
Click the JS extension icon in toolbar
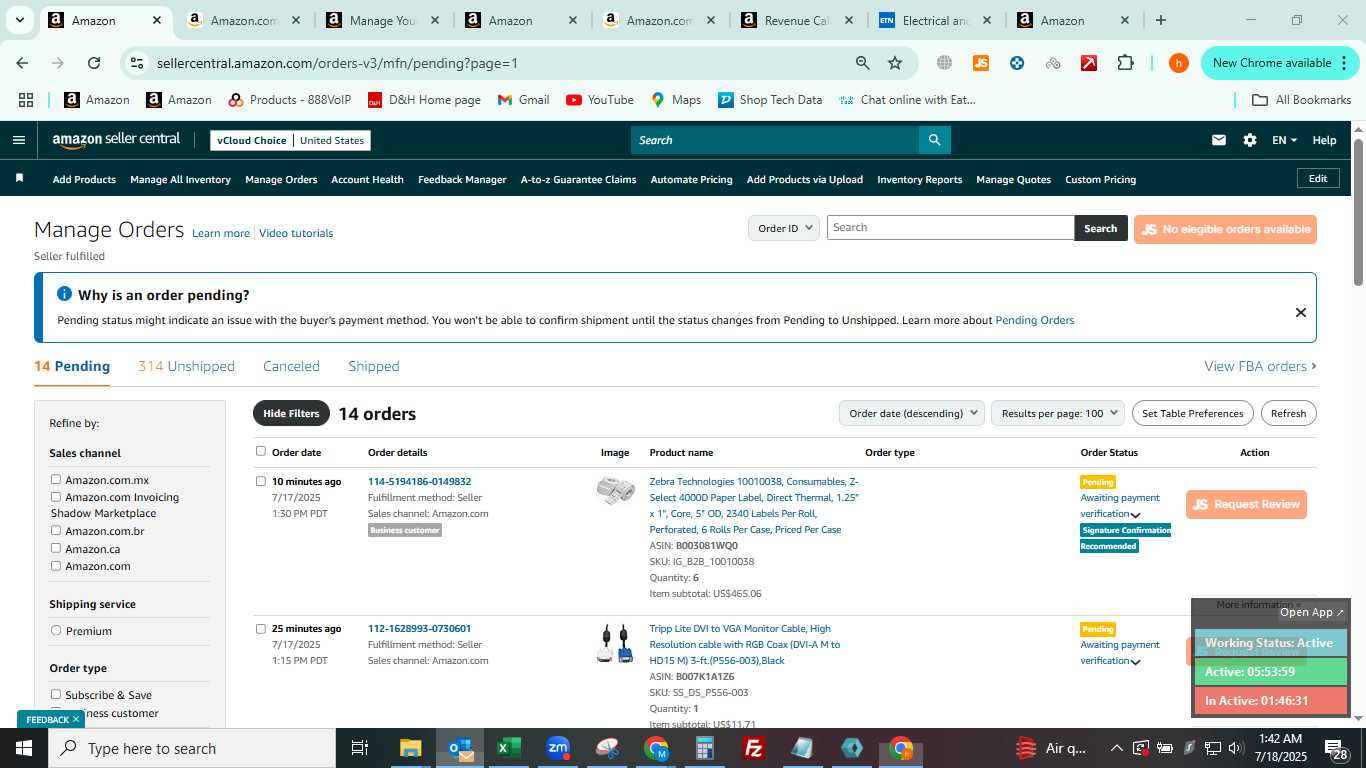point(980,63)
